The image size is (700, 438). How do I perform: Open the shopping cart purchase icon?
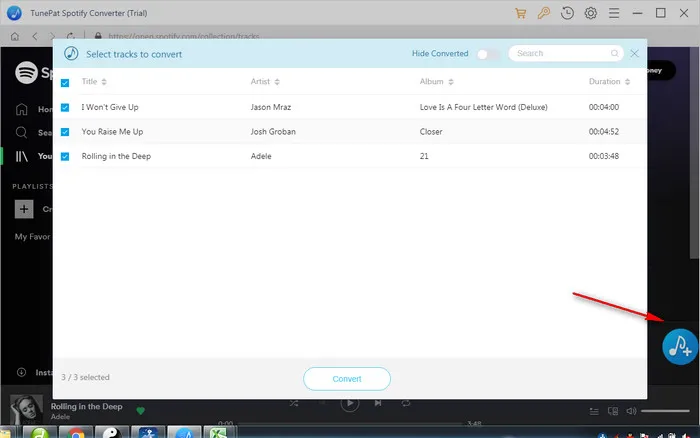tap(520, 13)
